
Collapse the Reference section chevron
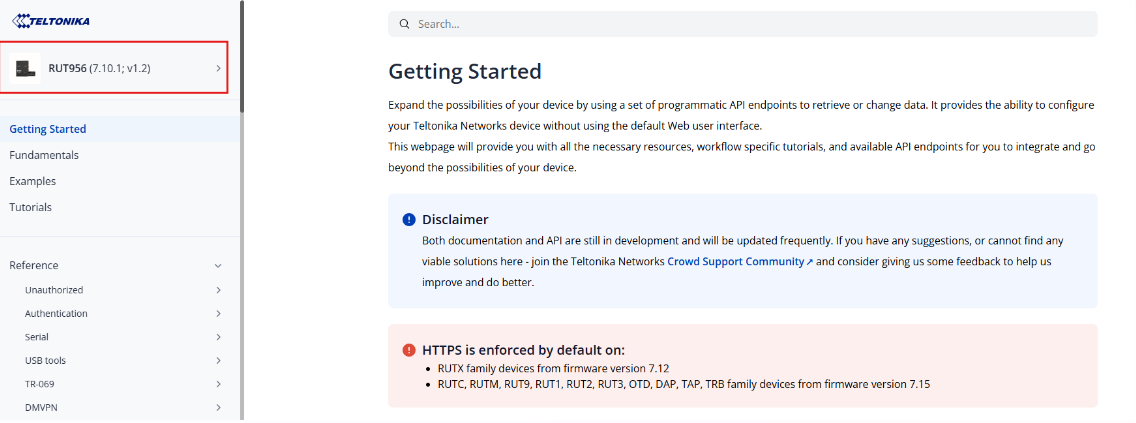218,266
